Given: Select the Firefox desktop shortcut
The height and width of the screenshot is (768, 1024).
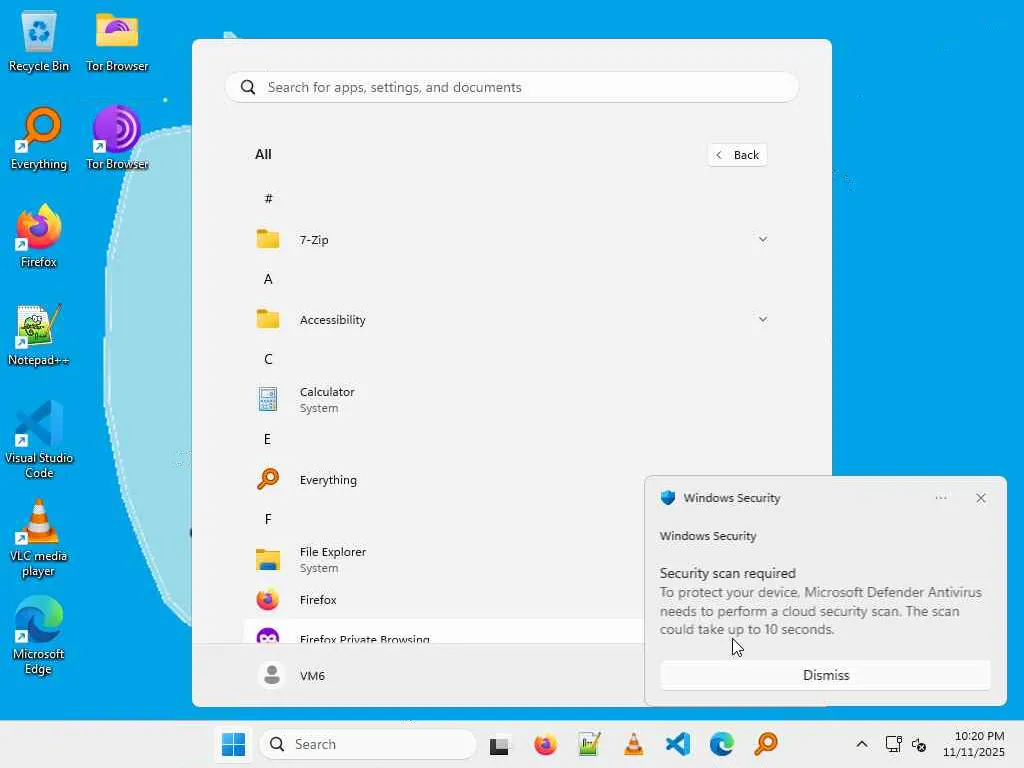Looking at the screenshot, I should [x=39, y=236].
